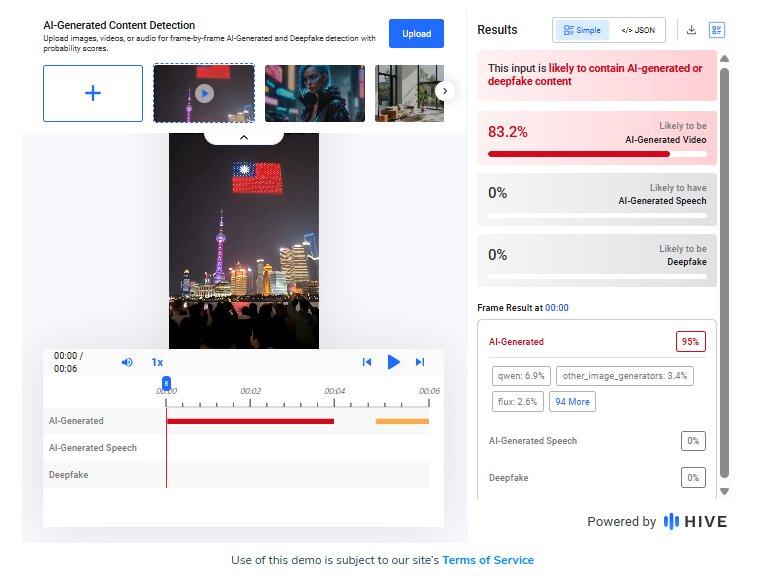The image size is (761, 579).
Task: Click the red AI-Generated timeline segment
Action: [250, 421]
